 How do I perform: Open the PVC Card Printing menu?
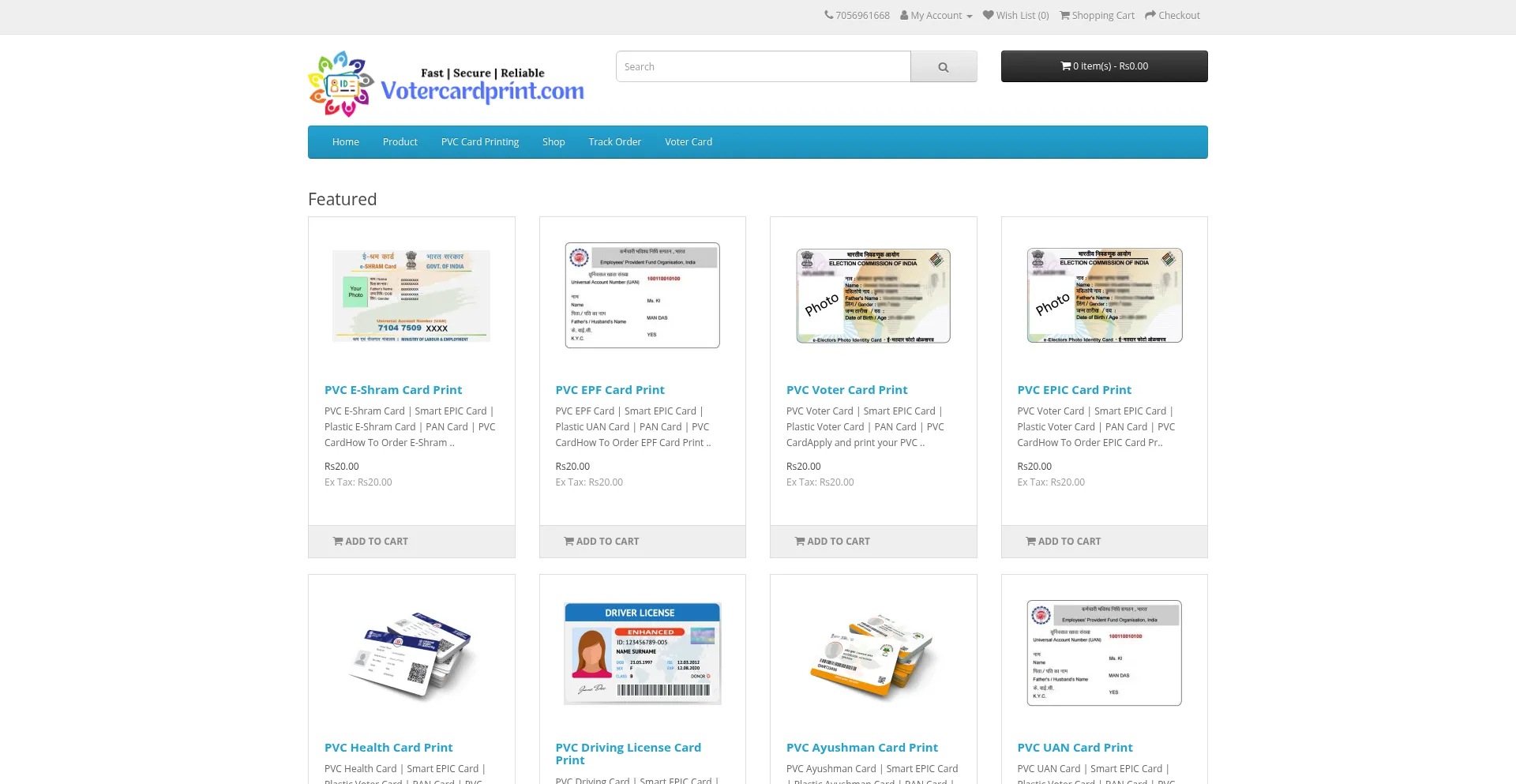pyautogui.click(x=480, y=142)
